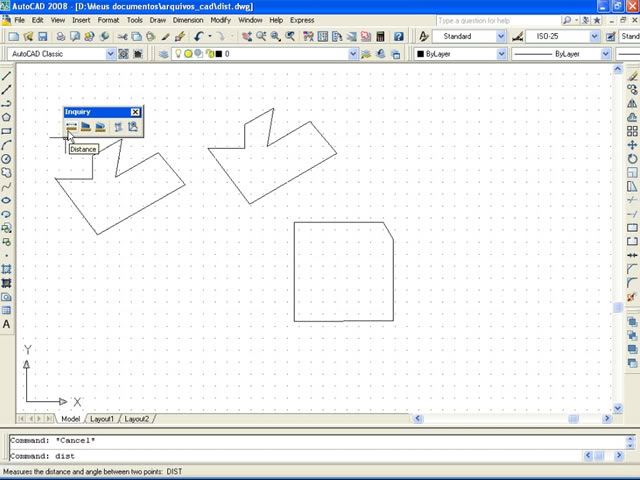Image resolution: width=640 pixels, height=480 pixels.
Task: Open the ByLayer linetype dropdown
Action: [606, 54]
